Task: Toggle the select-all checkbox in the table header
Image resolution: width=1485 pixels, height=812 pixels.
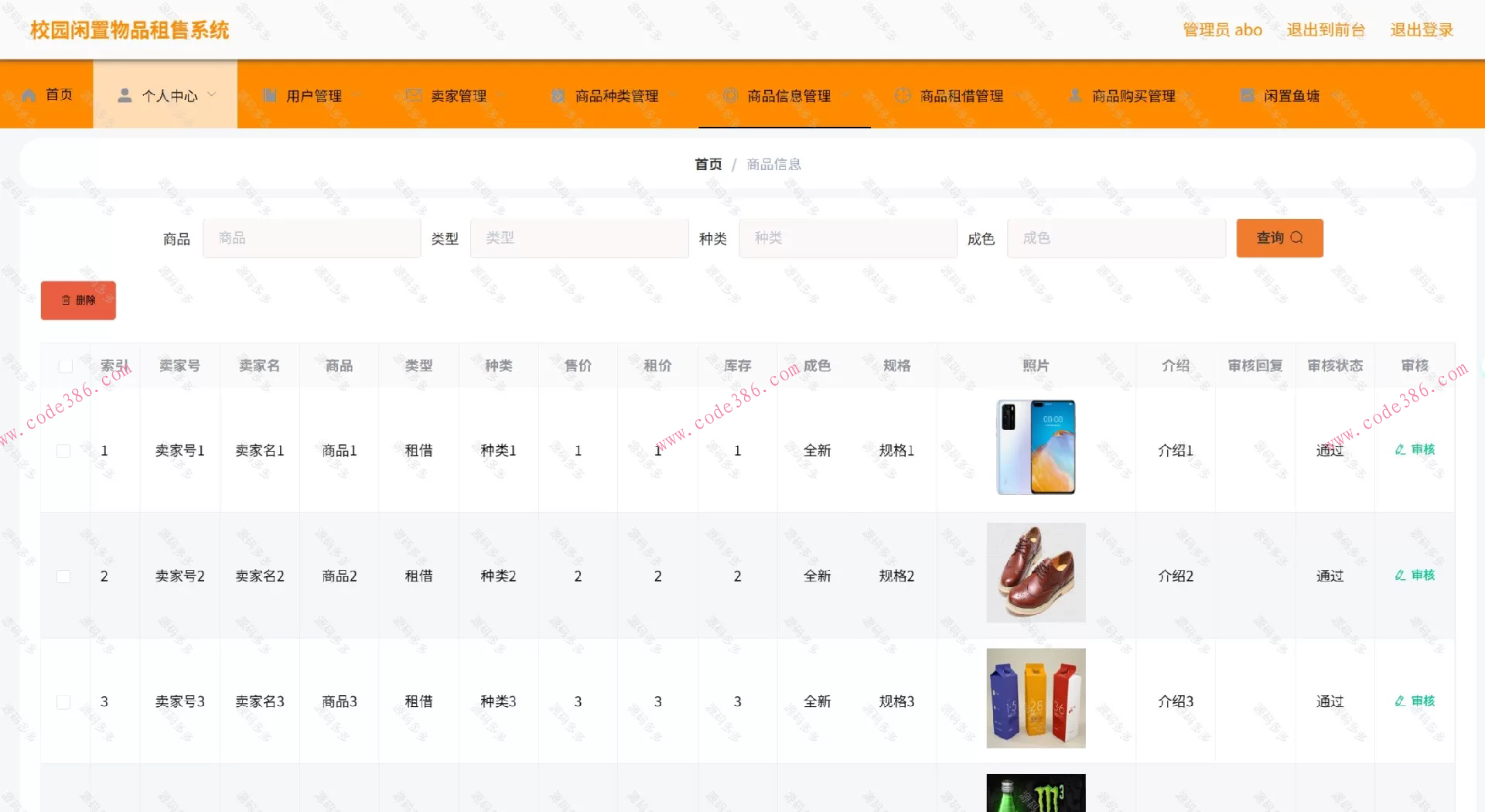Action: [65, 365]
